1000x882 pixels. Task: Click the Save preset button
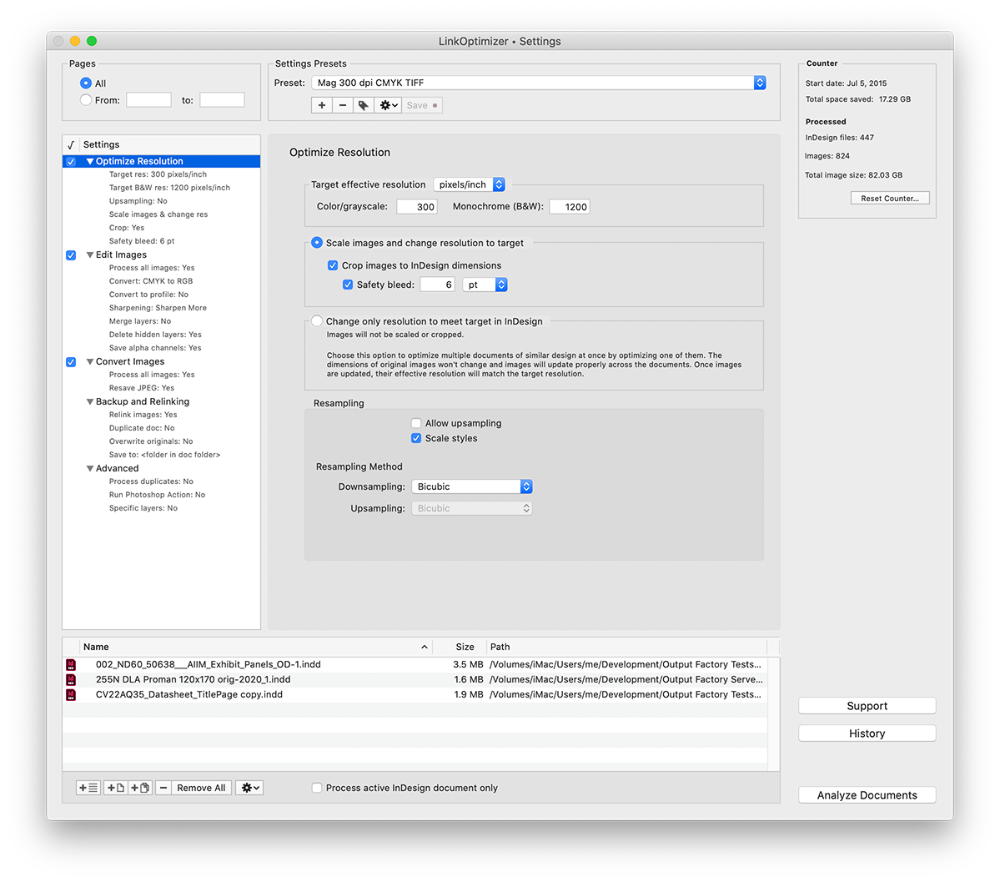(x=422, y=105)
